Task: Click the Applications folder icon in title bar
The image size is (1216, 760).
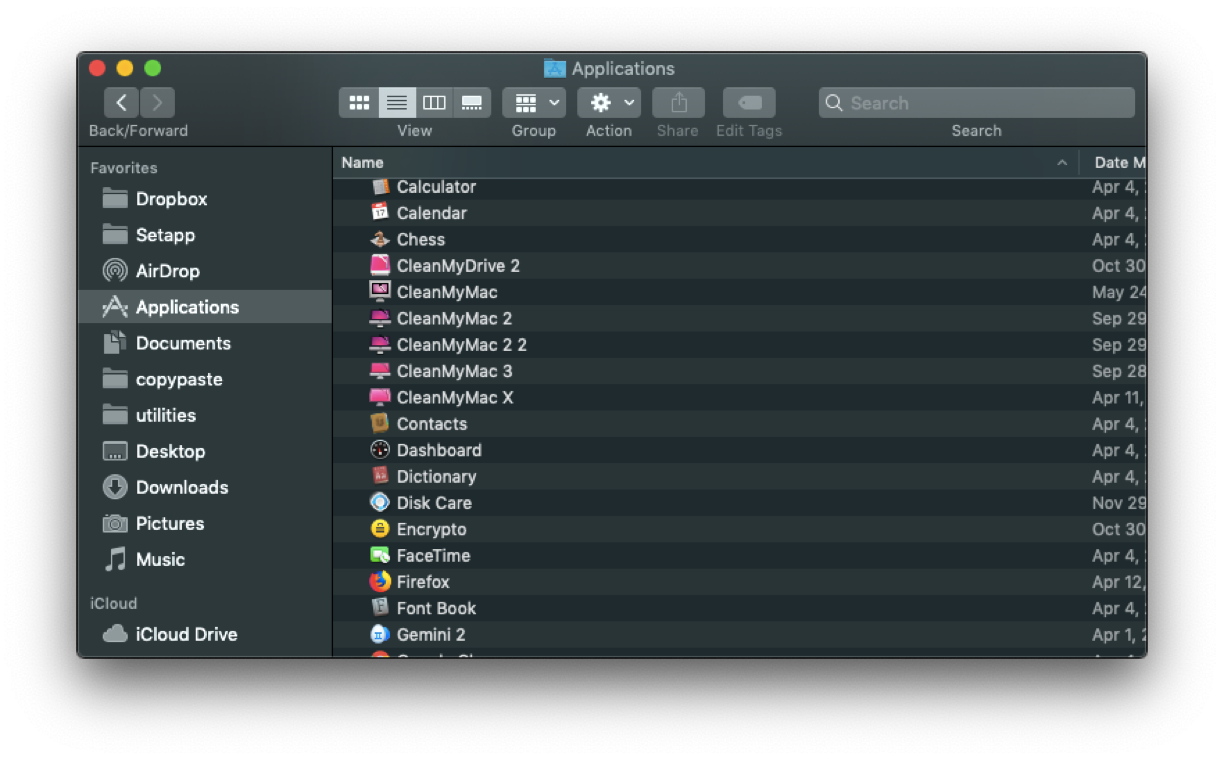Action: click(x=555, y=68)
